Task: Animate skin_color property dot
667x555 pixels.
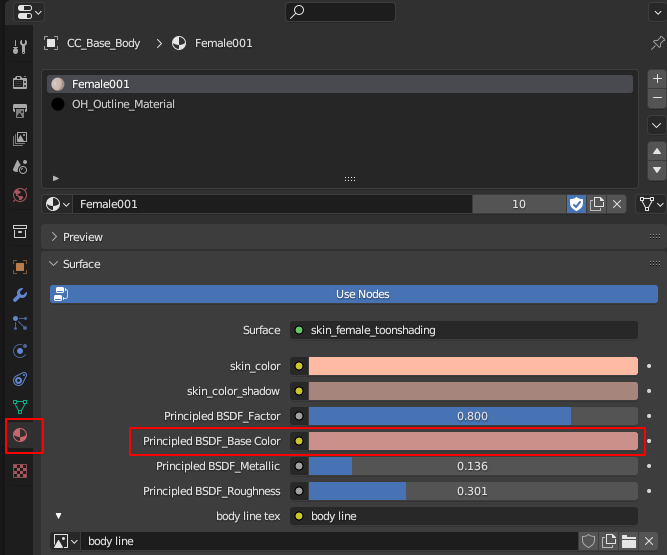Action: (x=649, y=366)
